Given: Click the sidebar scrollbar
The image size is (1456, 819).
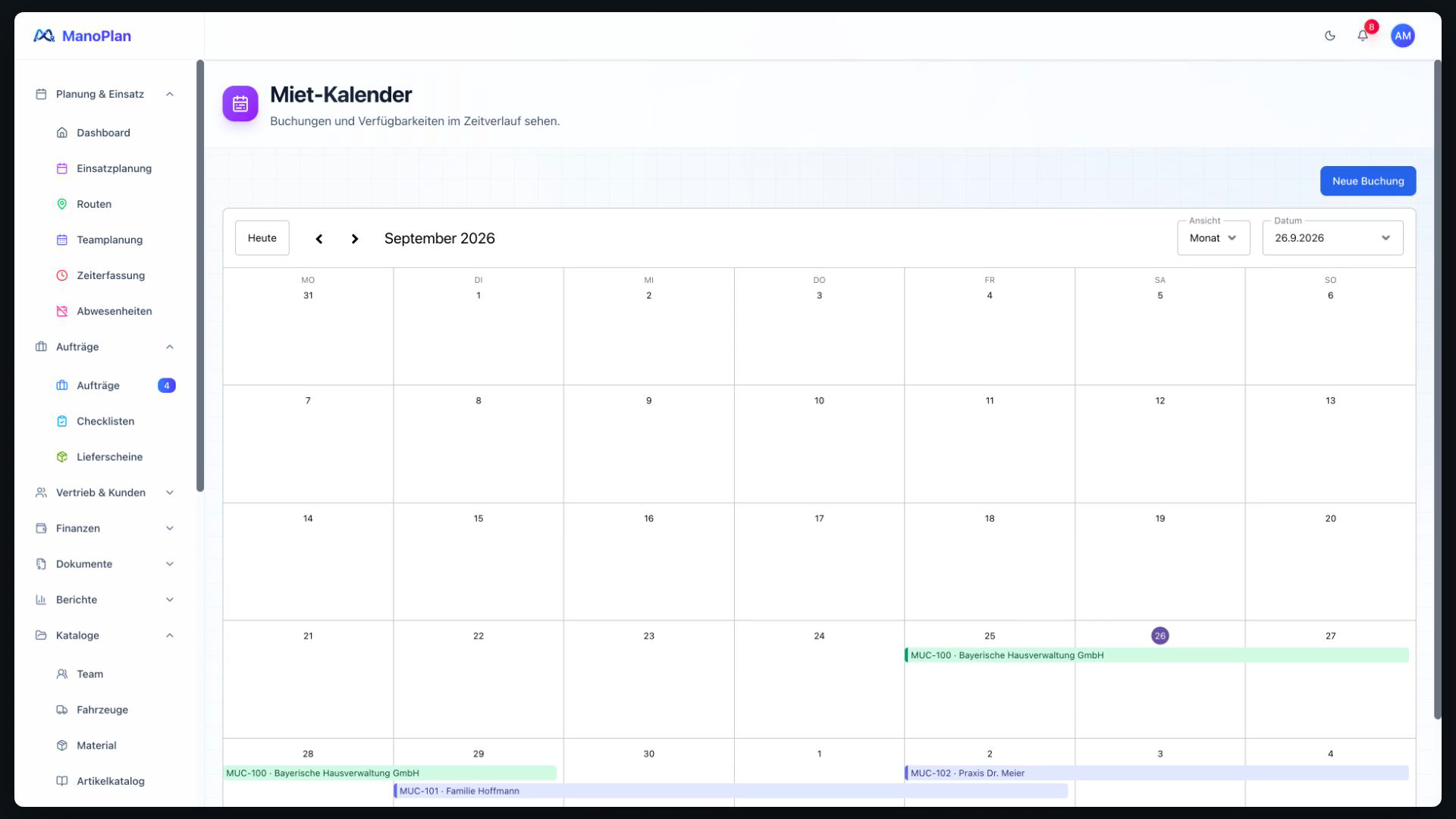Looking at the screenshot, I should (x=200, y=275).
